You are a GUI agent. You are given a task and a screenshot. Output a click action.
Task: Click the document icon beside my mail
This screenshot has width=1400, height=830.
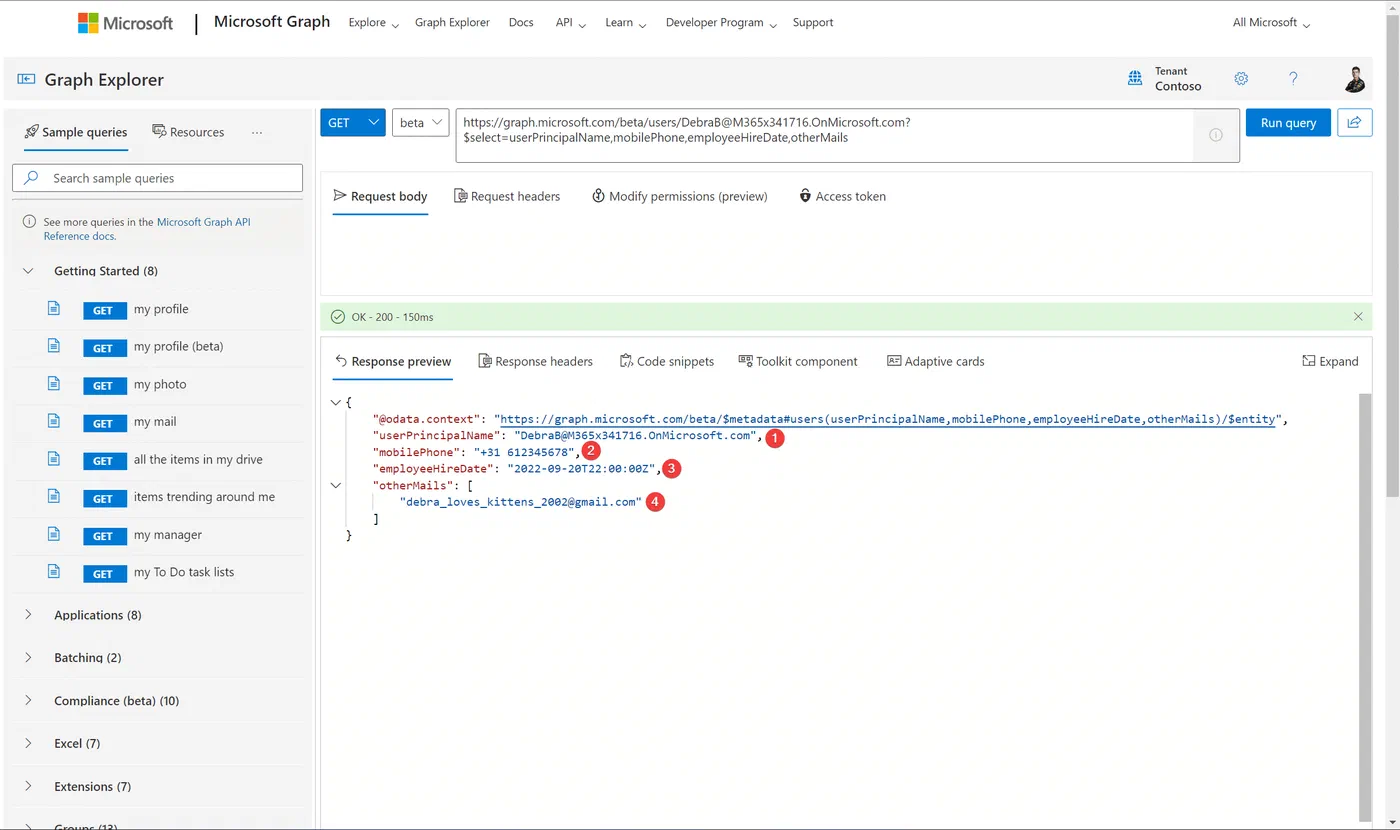pos(55,422)
